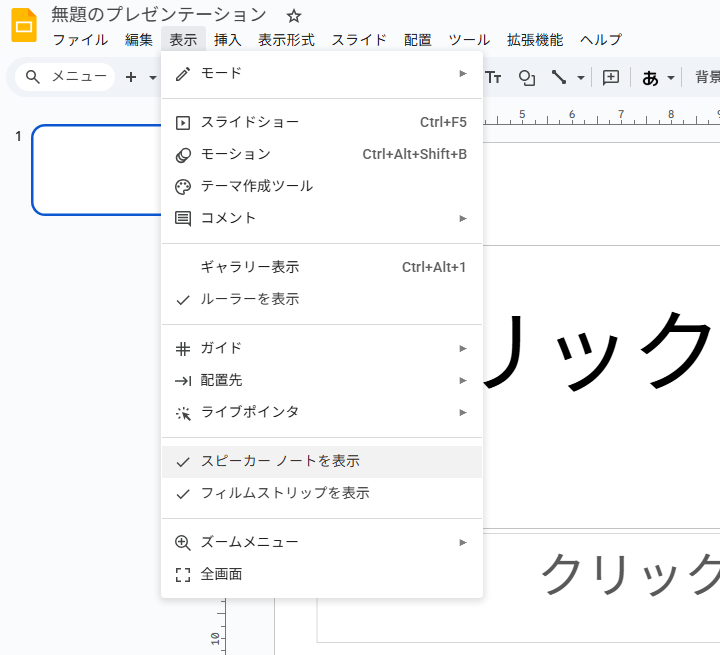Select the shape tool icon
Image resolution: width=720 pixels, height=655 pixels.
526,77
